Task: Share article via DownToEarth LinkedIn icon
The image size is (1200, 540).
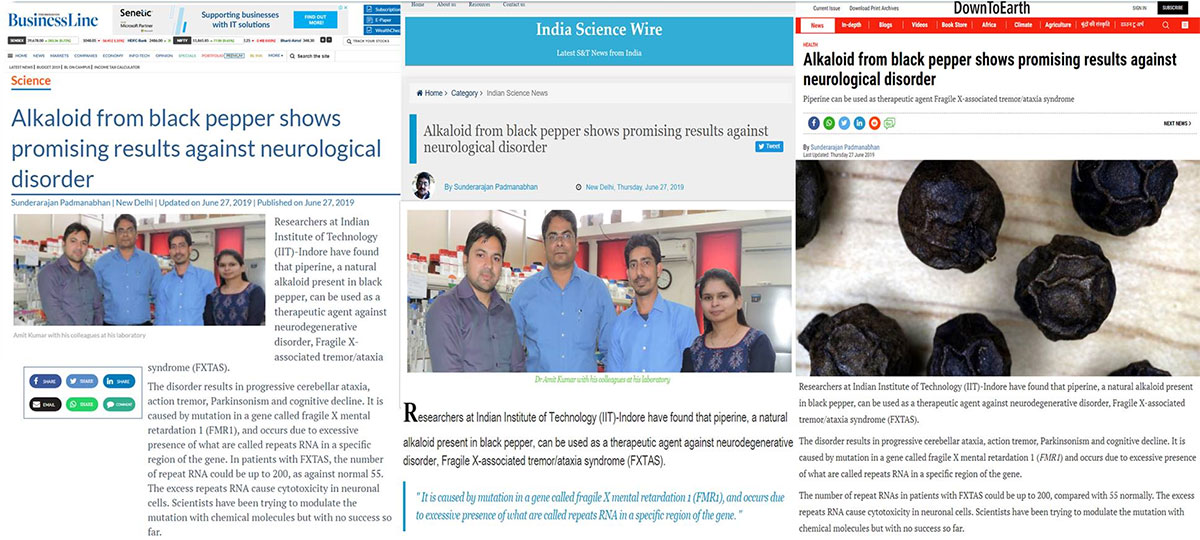Action: [859, 123]
